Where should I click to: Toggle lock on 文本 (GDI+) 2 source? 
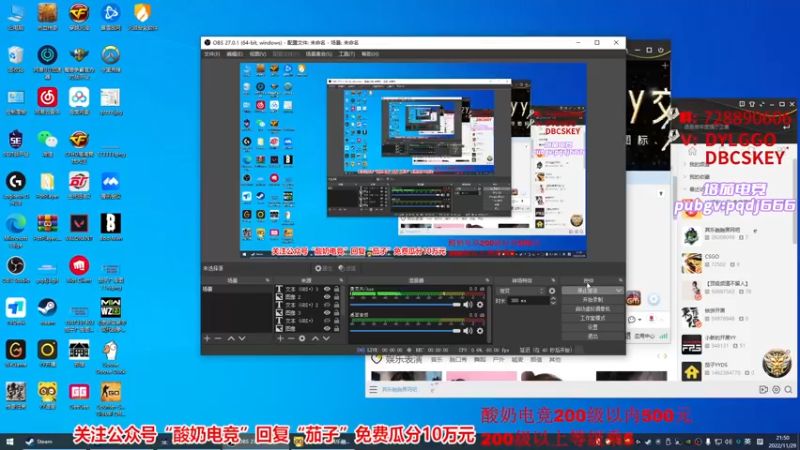(x=336, y=305)
